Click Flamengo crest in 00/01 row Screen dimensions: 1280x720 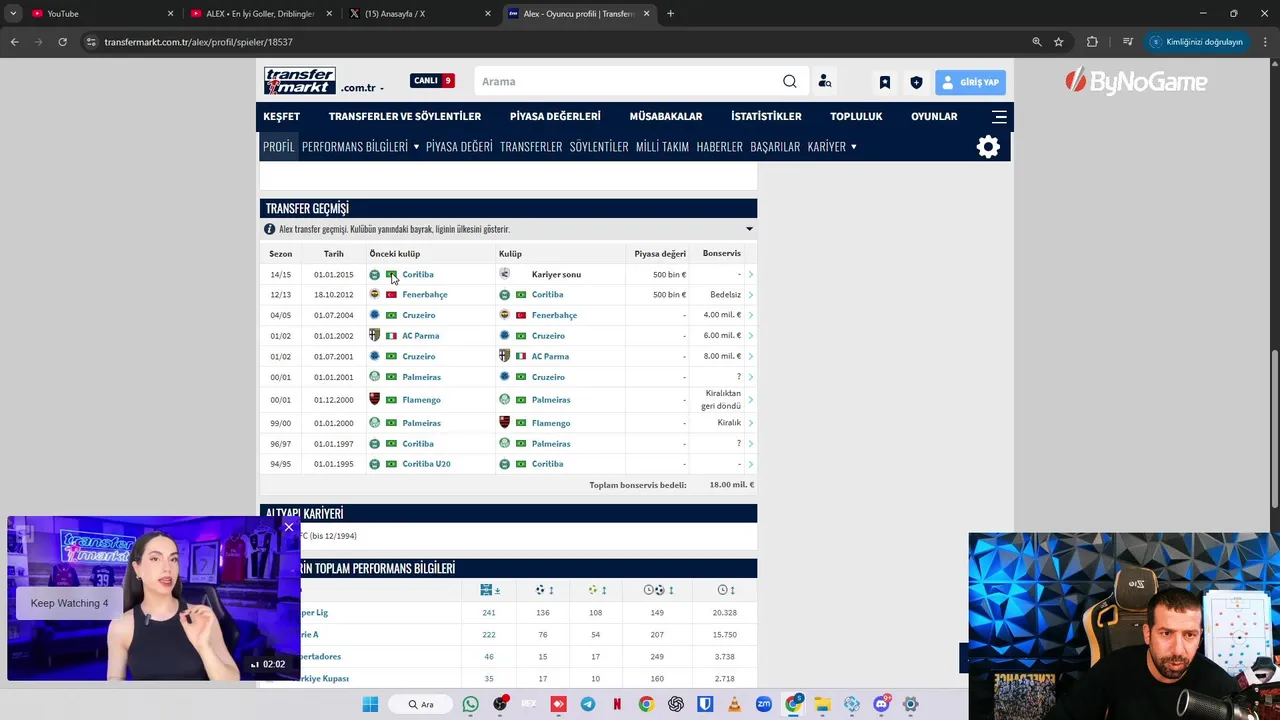click(375, 399)
